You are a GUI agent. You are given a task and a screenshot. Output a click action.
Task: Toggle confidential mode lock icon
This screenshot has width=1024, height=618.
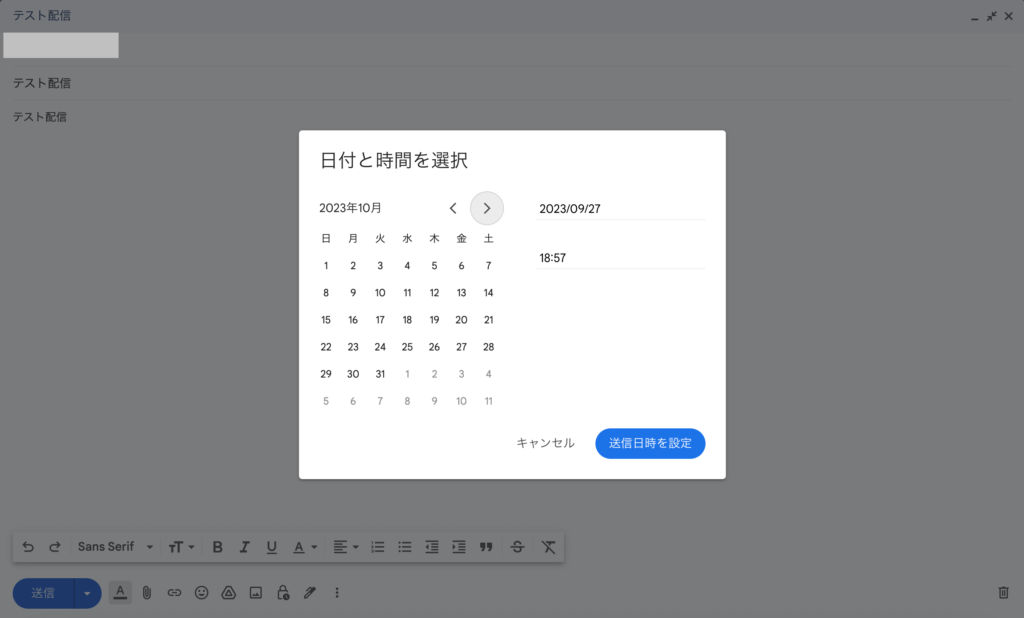click(283, 592)
